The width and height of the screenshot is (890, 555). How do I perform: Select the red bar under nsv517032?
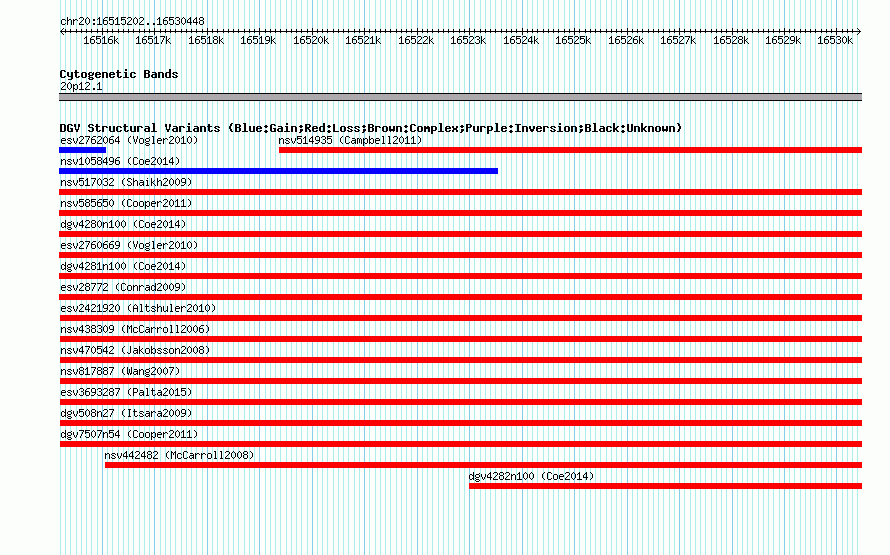(x=460, y=192)
